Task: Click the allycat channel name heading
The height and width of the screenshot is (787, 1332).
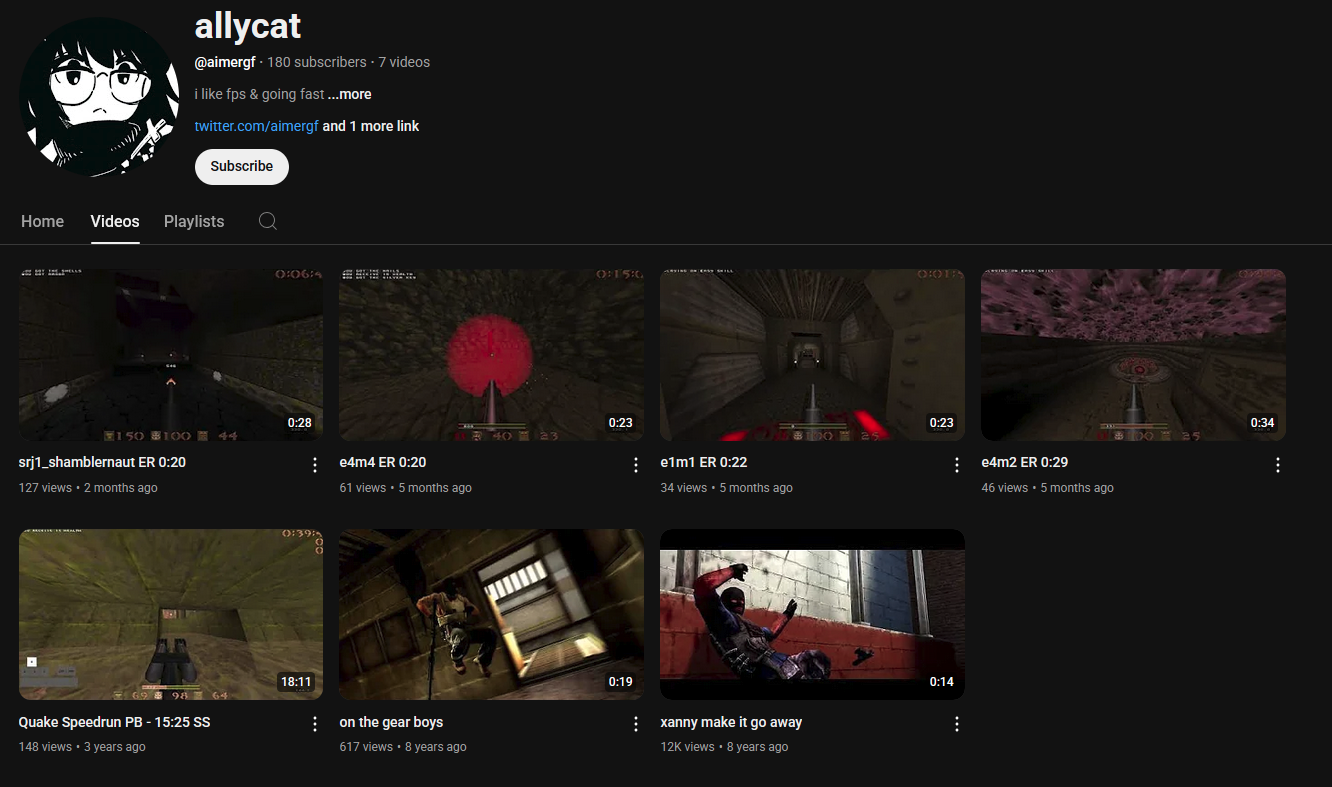Action: pyautogui.click(x=248, y=26)
